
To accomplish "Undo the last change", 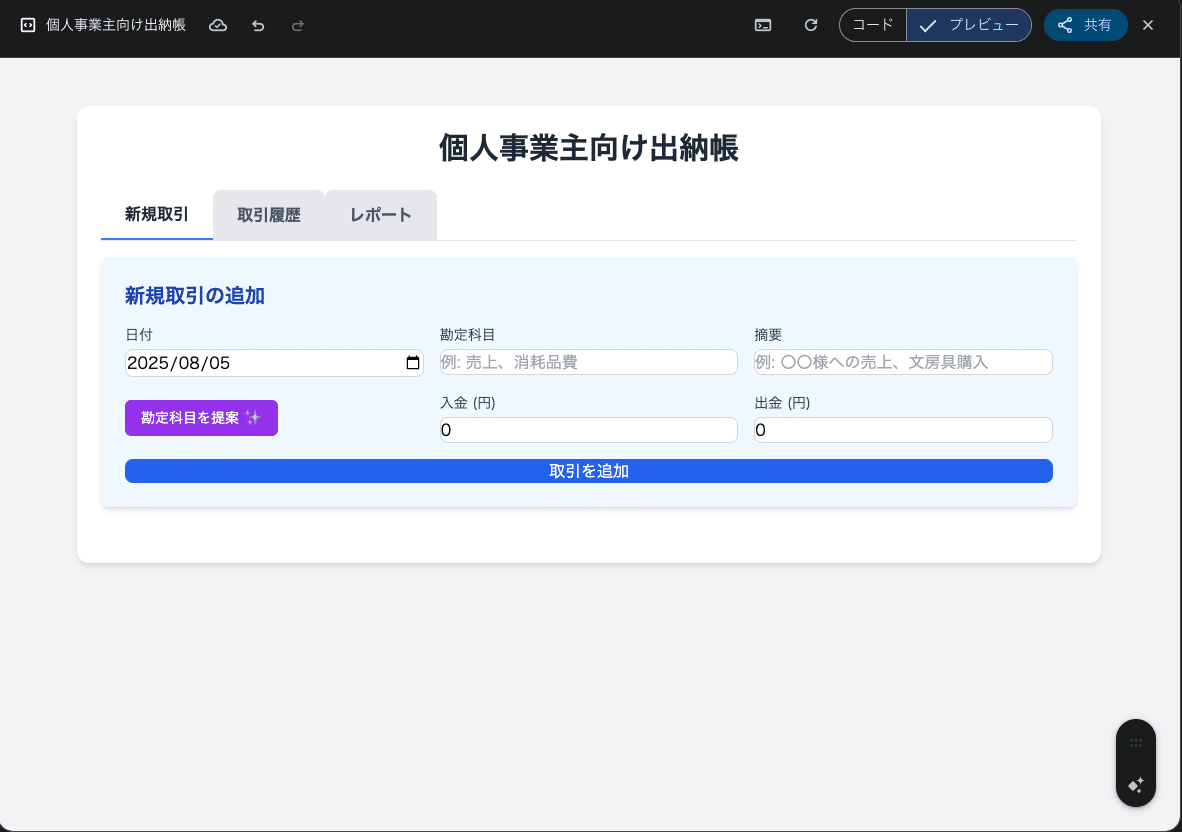I will click(x=258, y=26).
